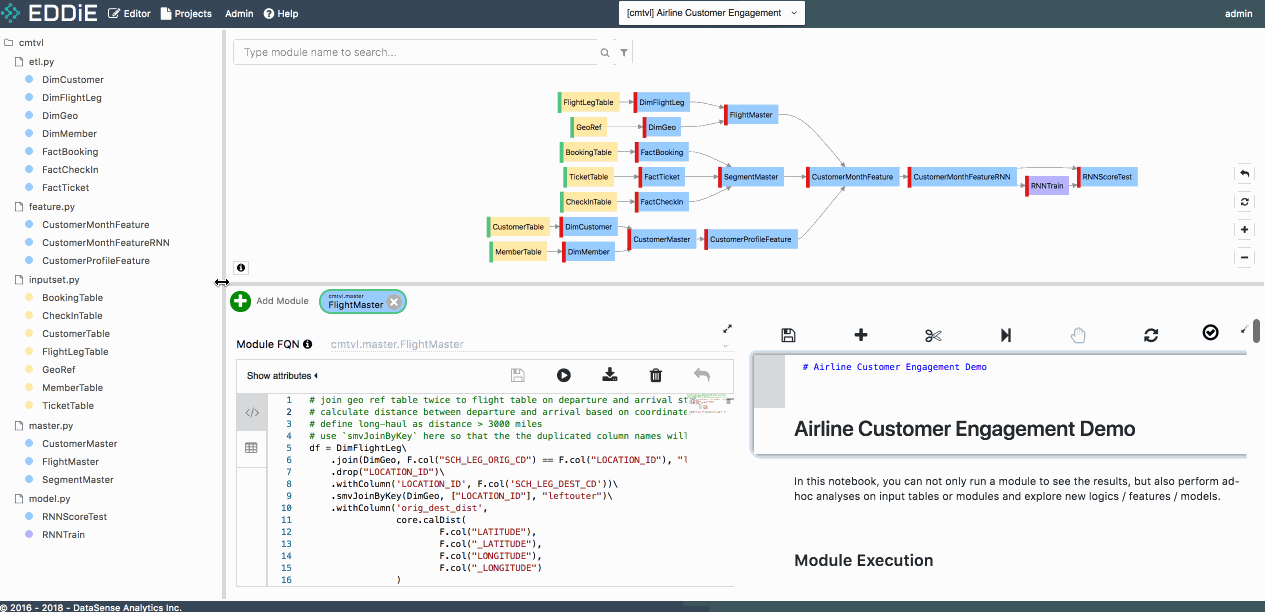The height and width of the screenshot is (612, 1265).
Task: Add a notebook cell with plus icon
Action: [x=861, y=335]
